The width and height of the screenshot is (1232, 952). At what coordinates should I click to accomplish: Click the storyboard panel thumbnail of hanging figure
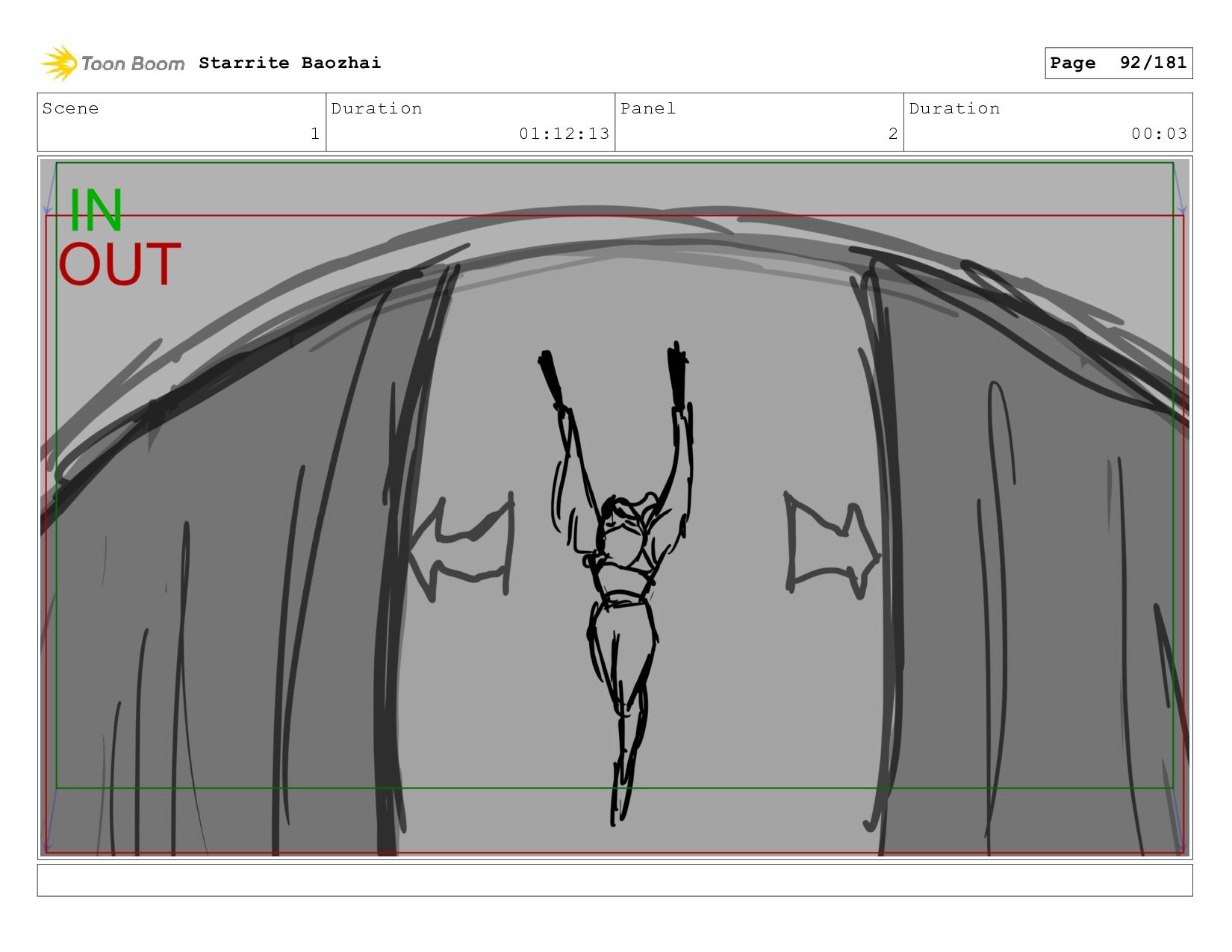click(x=615, y=507)
